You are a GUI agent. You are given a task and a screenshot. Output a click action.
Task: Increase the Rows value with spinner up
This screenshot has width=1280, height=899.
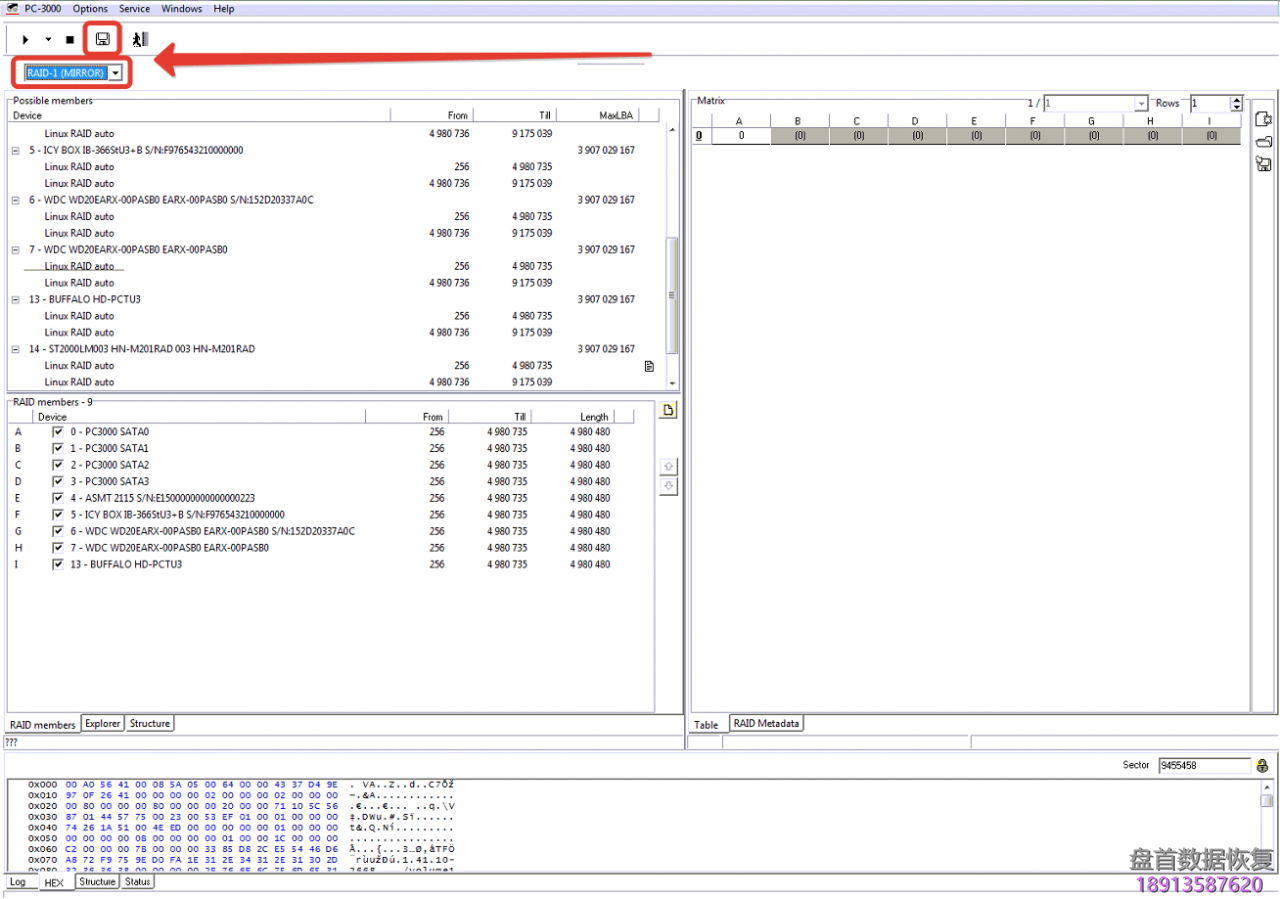coord(1236,99)
